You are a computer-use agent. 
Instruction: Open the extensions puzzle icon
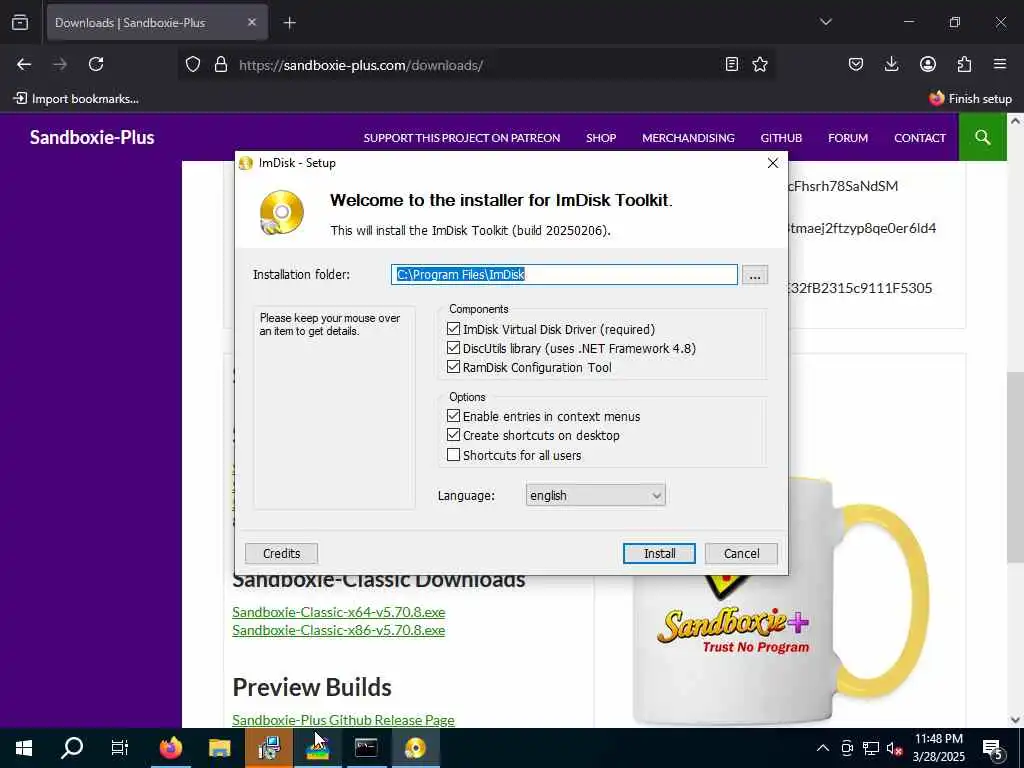(964, 64)
